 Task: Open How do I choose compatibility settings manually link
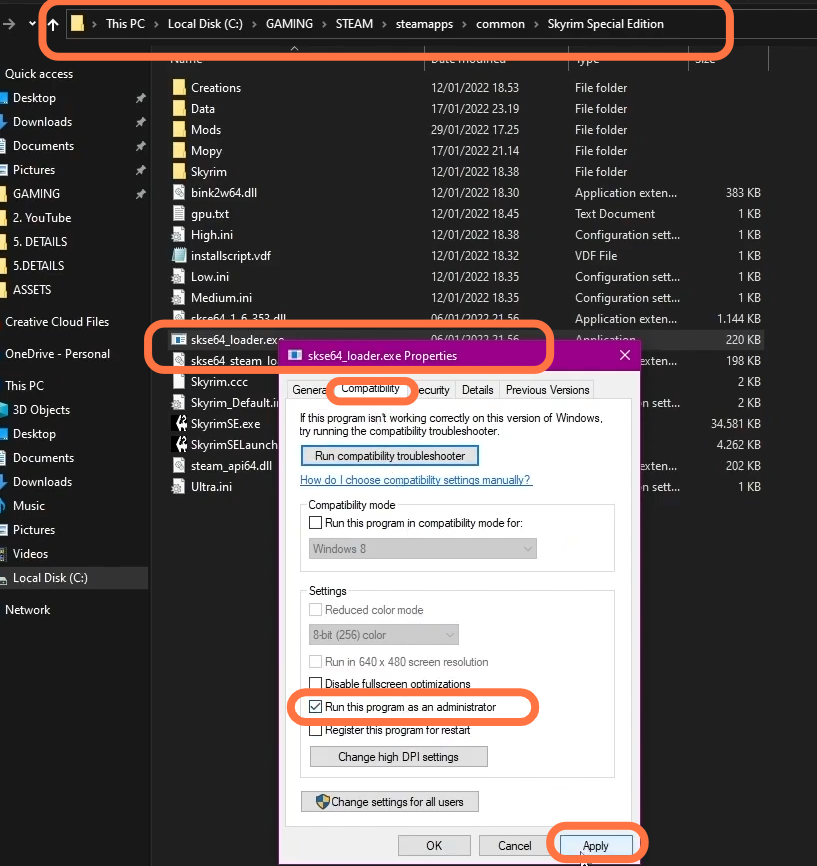[415, 479]
